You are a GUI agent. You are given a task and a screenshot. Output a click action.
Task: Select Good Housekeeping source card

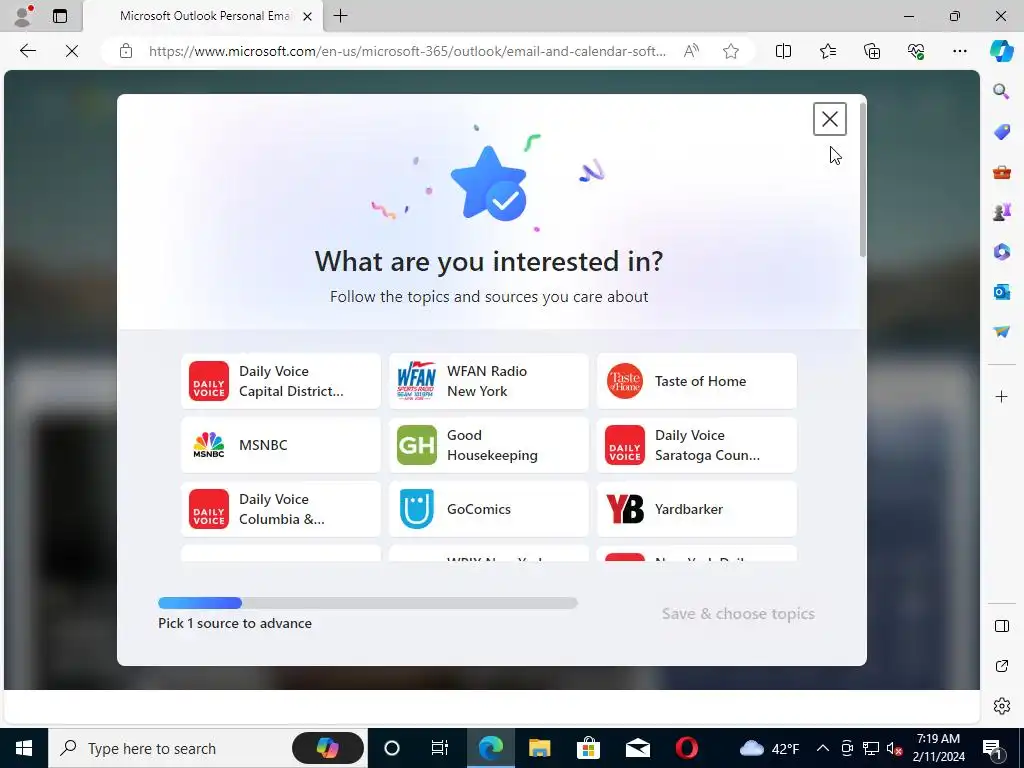tap(488, 445)
